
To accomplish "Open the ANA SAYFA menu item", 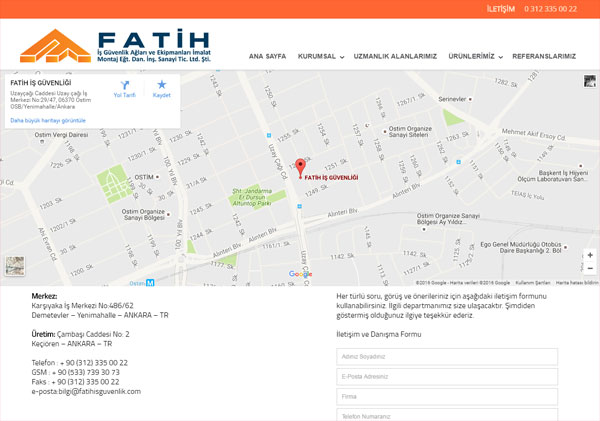I will 267,56.
